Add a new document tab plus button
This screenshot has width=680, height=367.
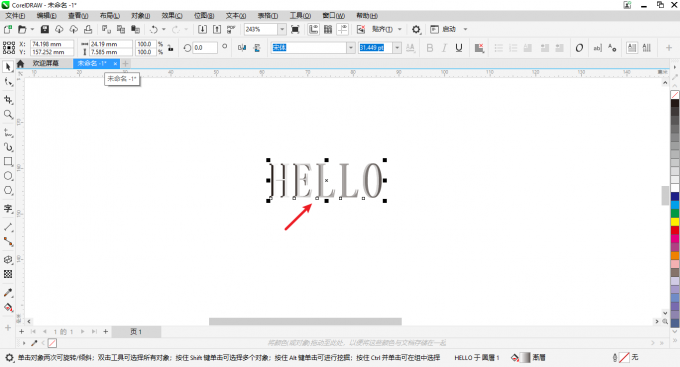coord(125,63)
